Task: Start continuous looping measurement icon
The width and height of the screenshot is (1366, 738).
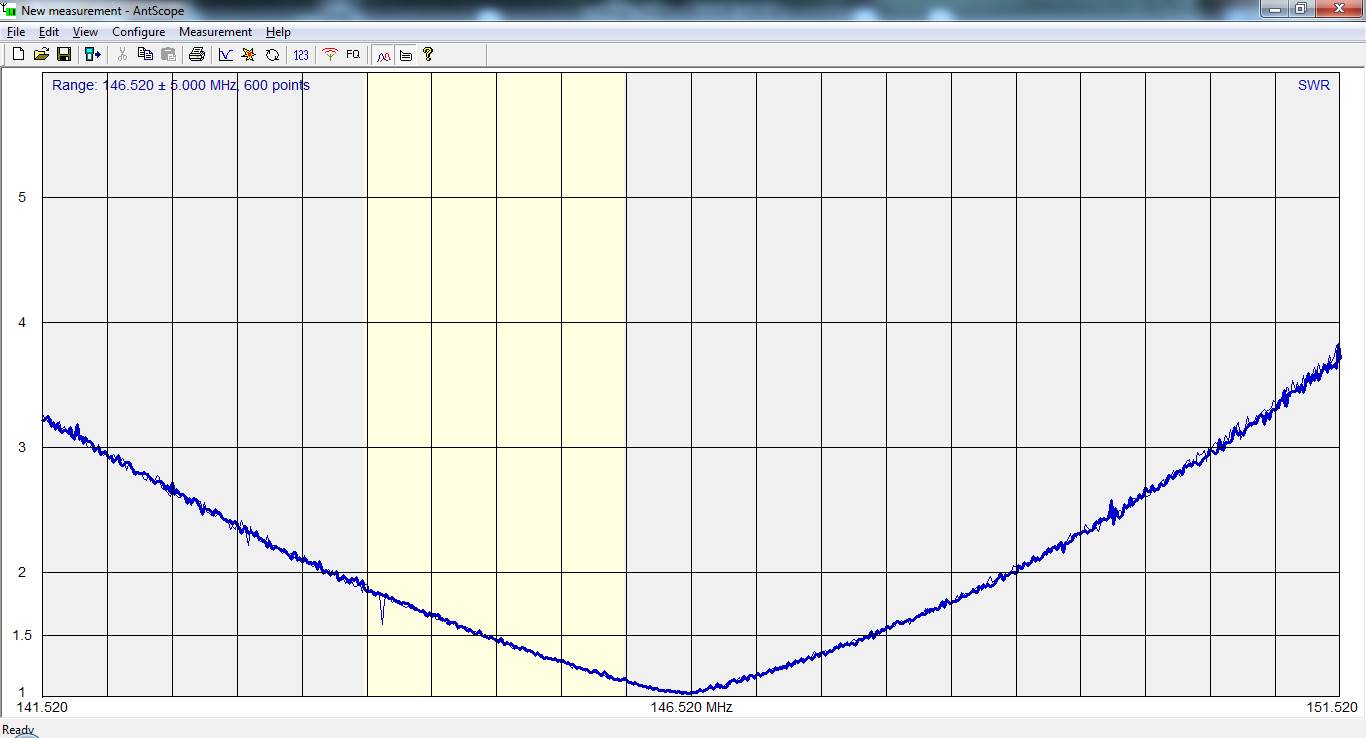Action: [272, 55]
